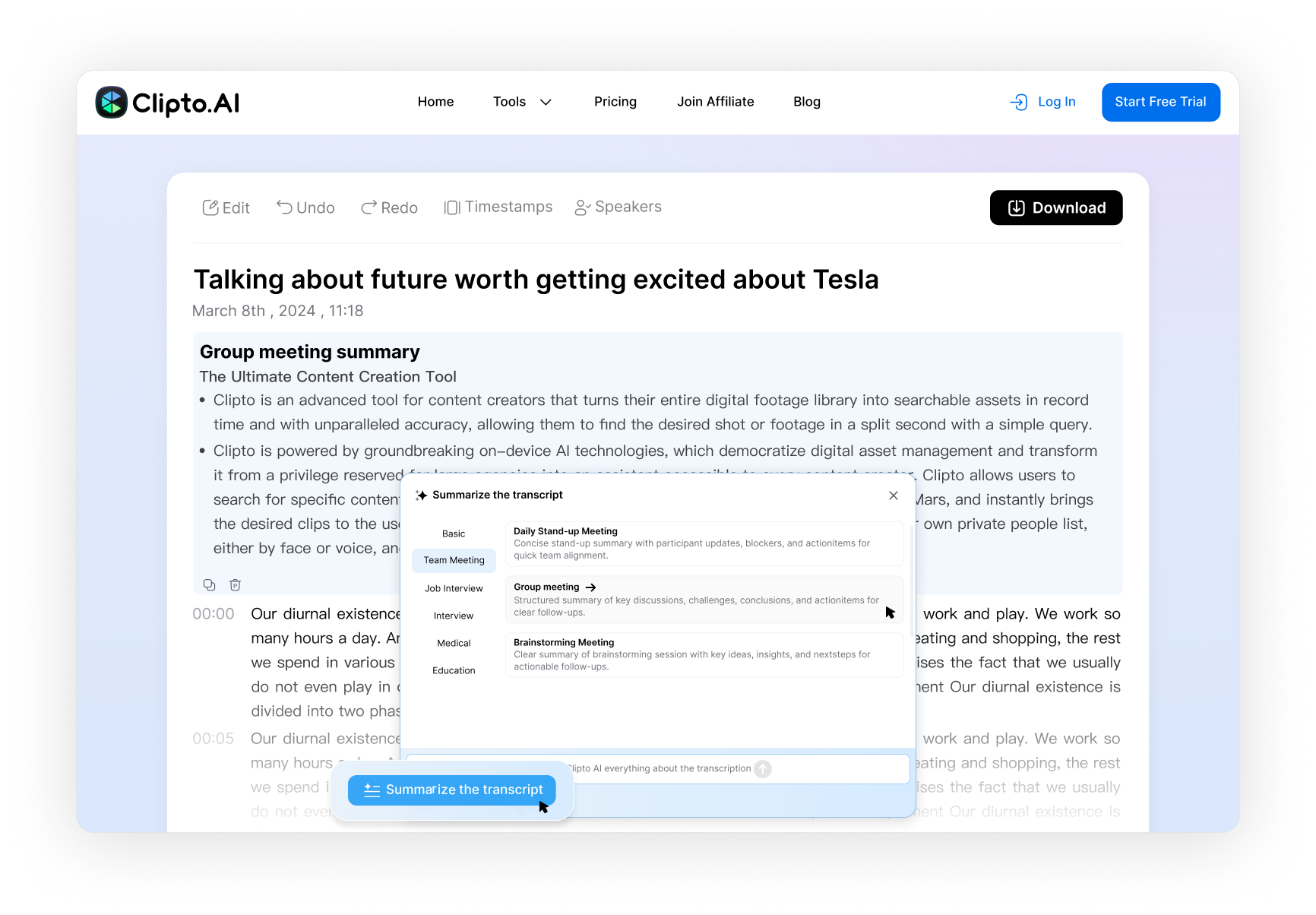Choose the Group meeting summary template
1316x915 pixels.
click(x=704, y=600)
